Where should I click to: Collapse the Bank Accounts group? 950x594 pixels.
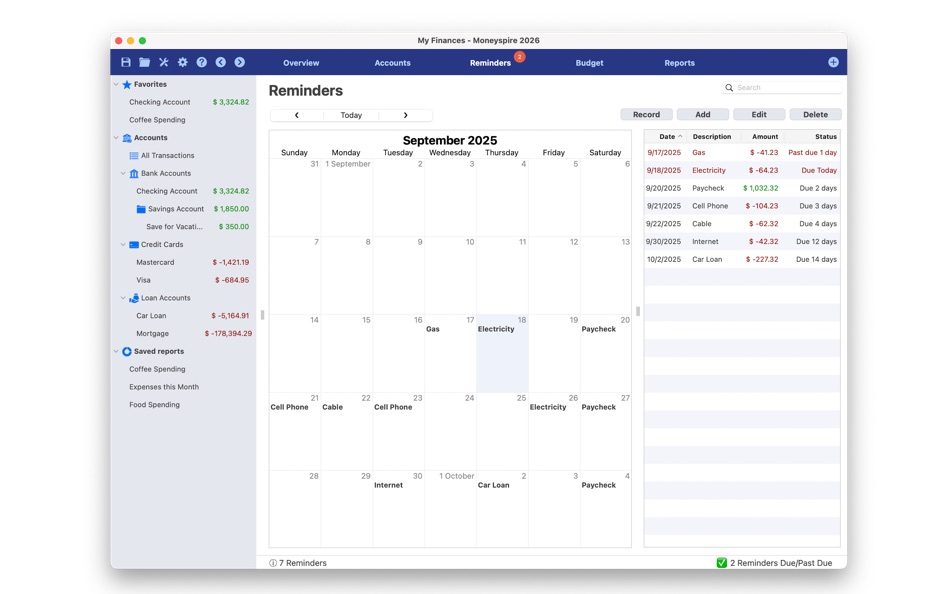123,173
